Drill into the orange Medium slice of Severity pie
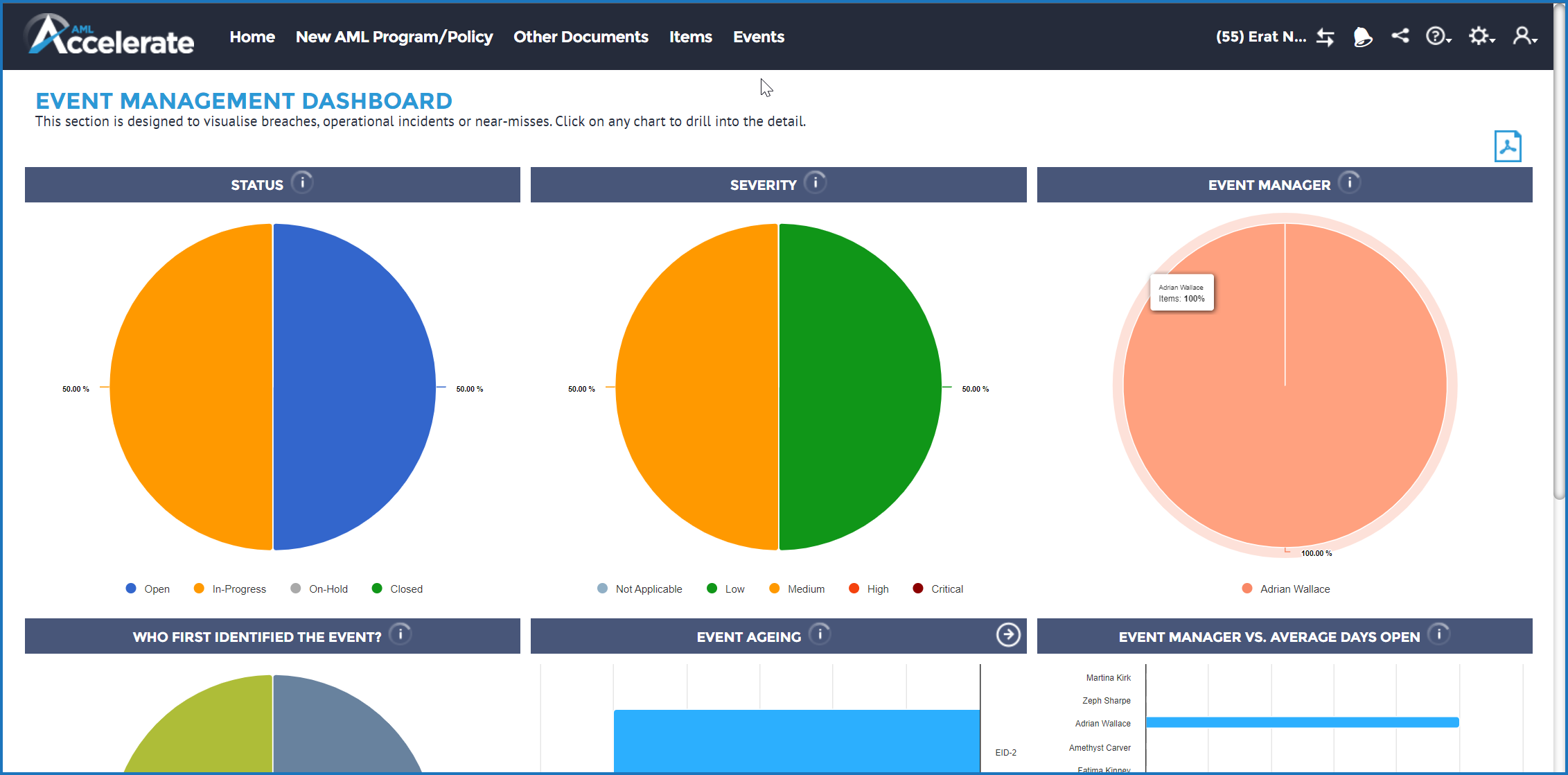 (697, 387)
